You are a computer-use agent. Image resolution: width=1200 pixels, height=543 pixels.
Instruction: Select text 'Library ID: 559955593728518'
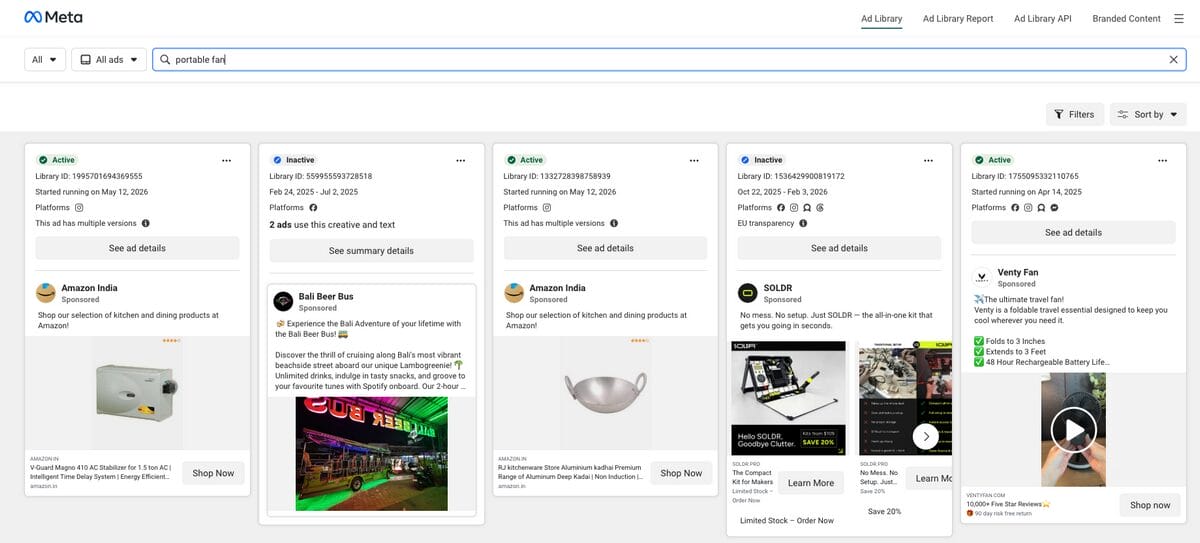(321, 176)
